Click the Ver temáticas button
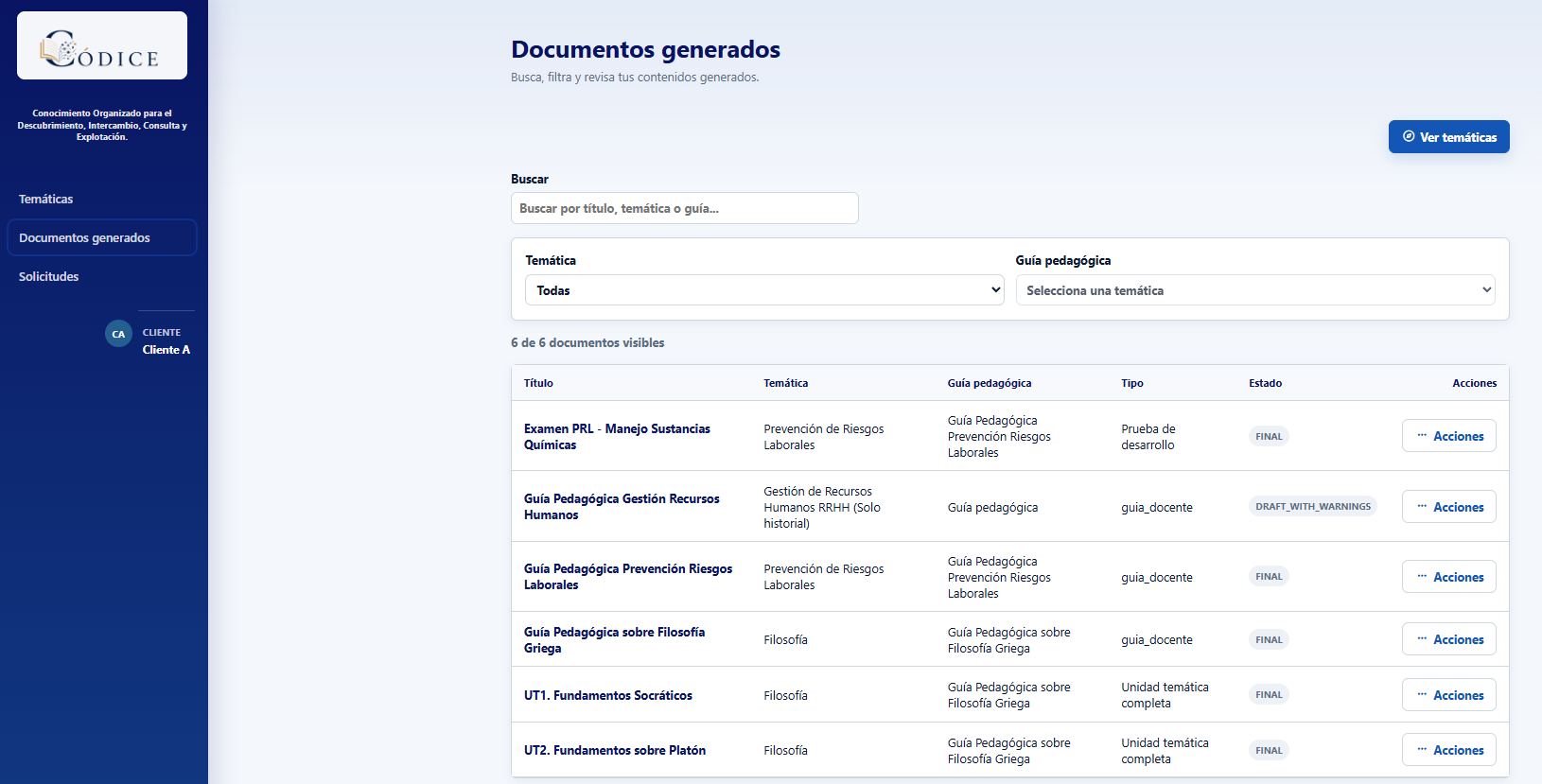Screen dimensions: 1542x784 [x=1448, y=136]
